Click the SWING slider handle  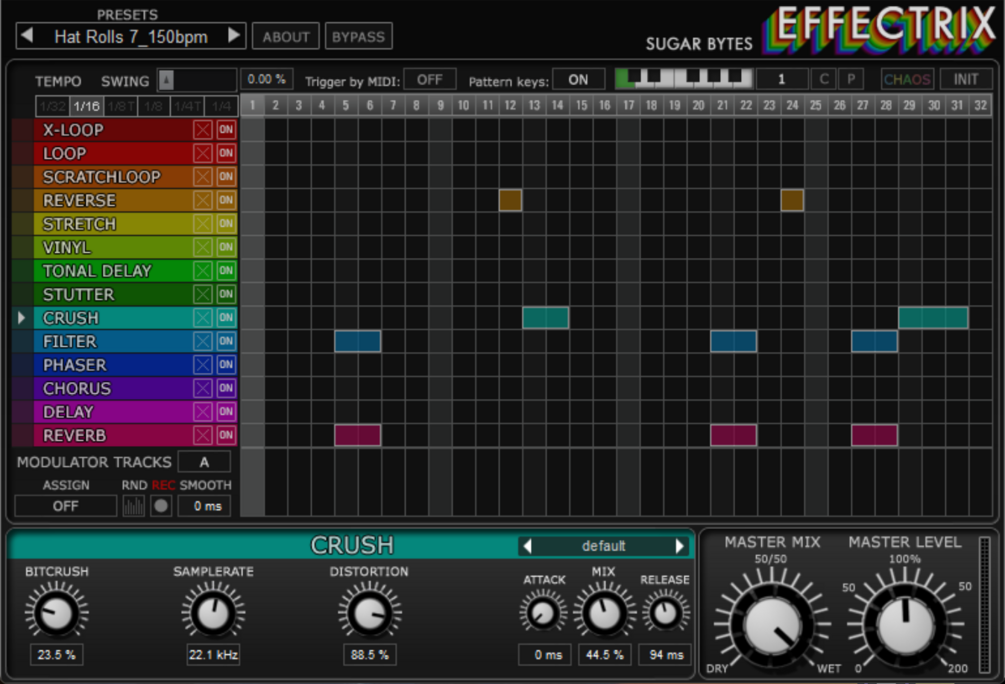(166, 80)
